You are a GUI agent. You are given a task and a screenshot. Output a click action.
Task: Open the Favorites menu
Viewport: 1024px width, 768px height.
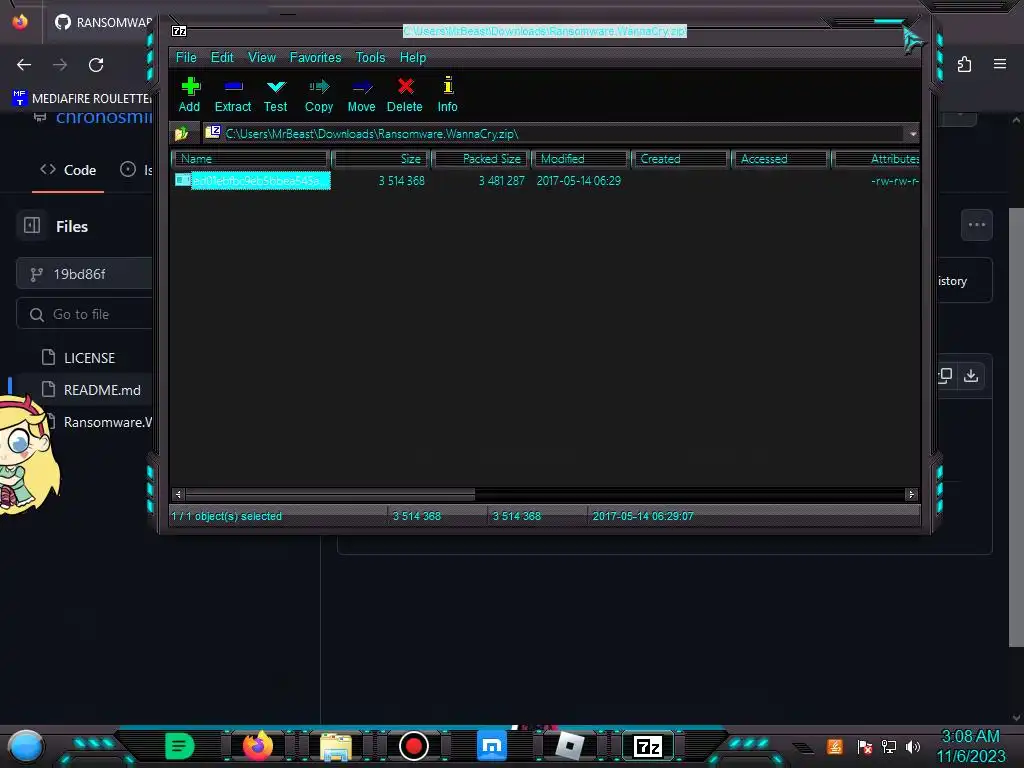pyautogui.click(x=315, y=57)
